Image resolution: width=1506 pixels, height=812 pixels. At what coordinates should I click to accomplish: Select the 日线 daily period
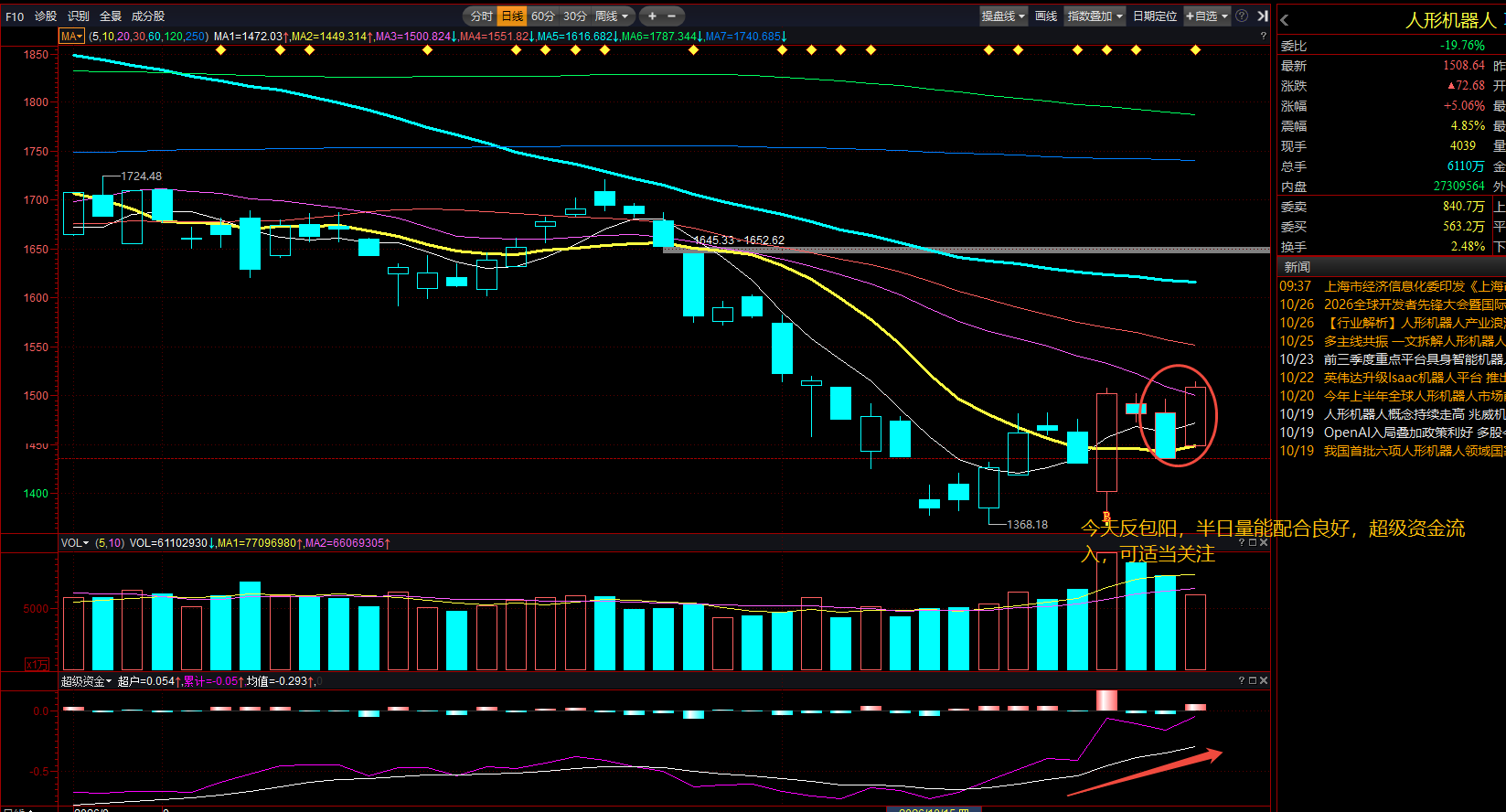(x=513, y=16)
